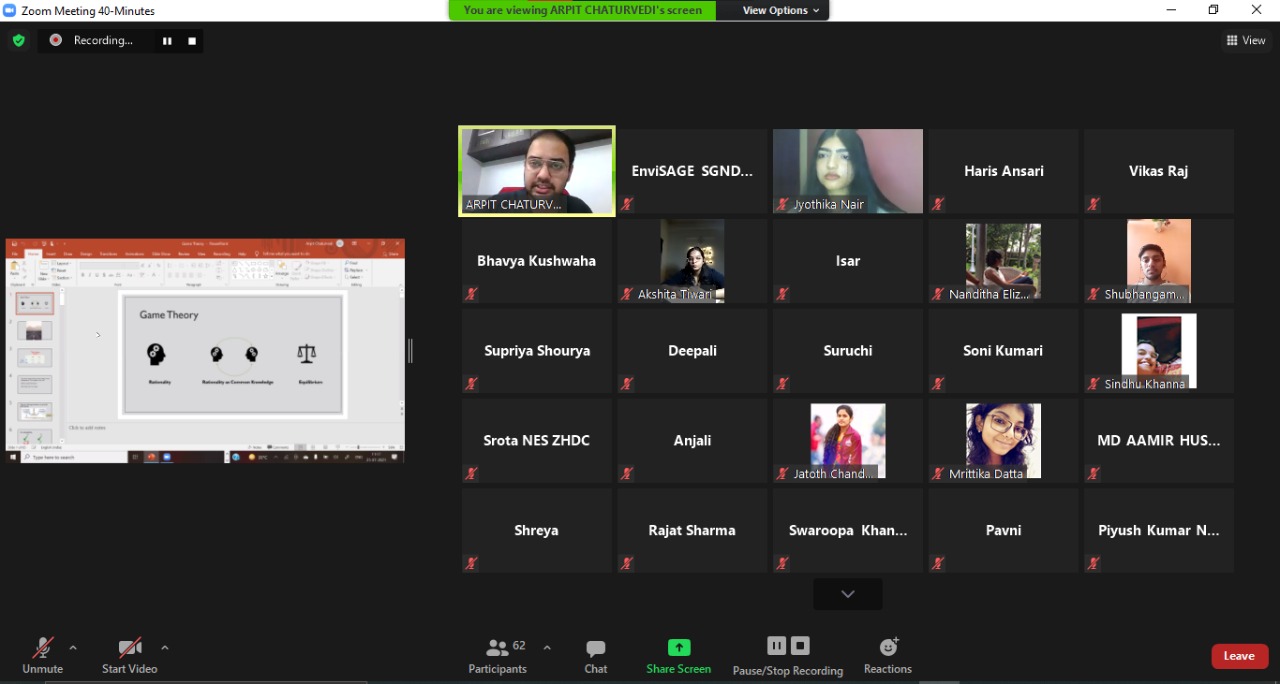Click the green Share Screen icon

tap(679, 648)
